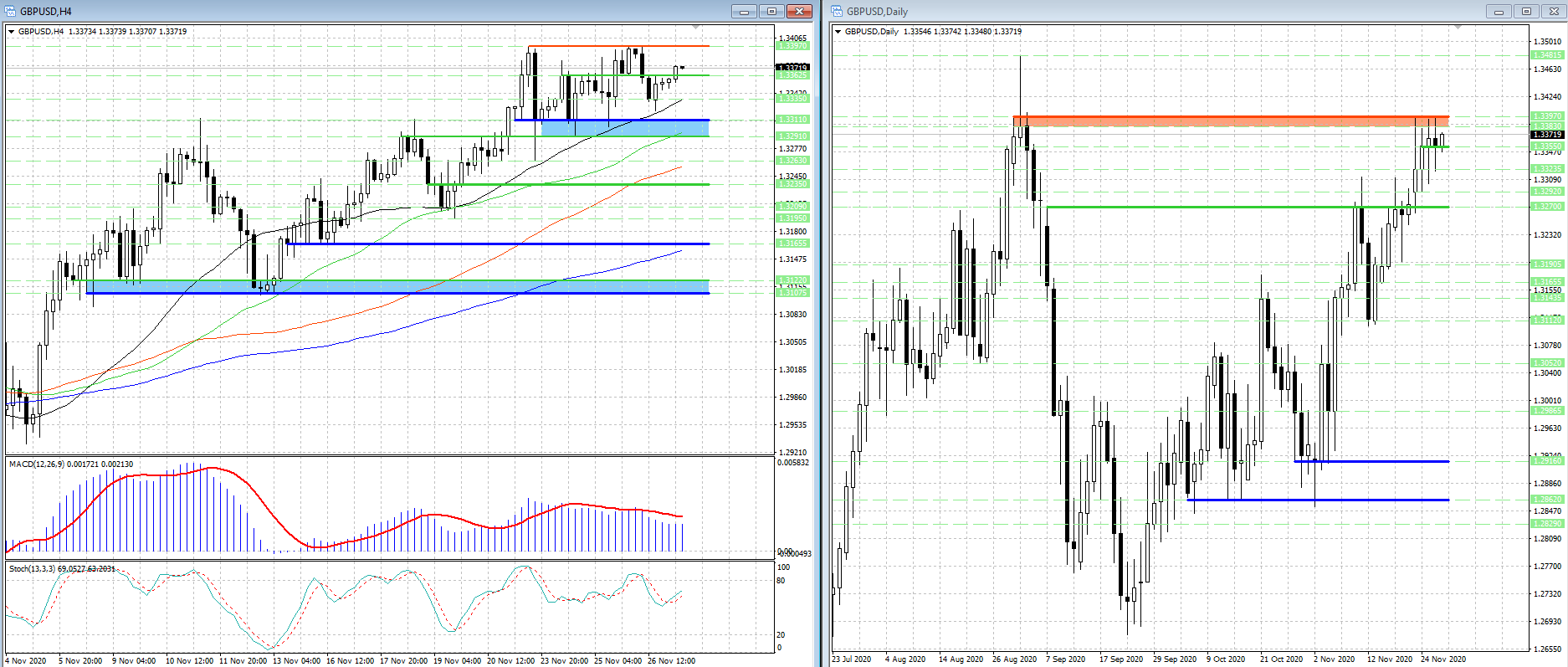Click the GBPUSD,Daily window title icon
1568x667 pixels.
(837, 11)
